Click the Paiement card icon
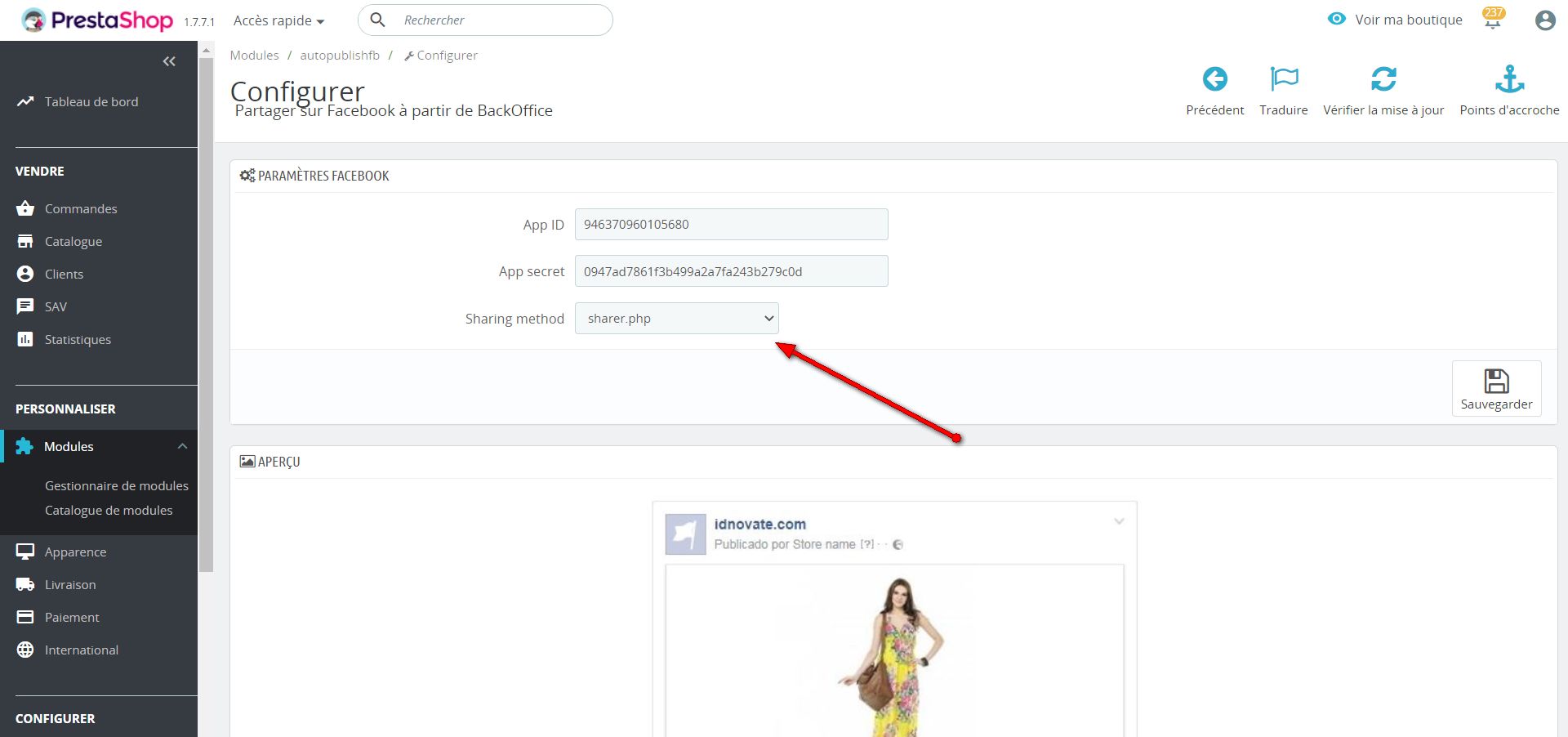1568x737 pixels. click(25, 617)
